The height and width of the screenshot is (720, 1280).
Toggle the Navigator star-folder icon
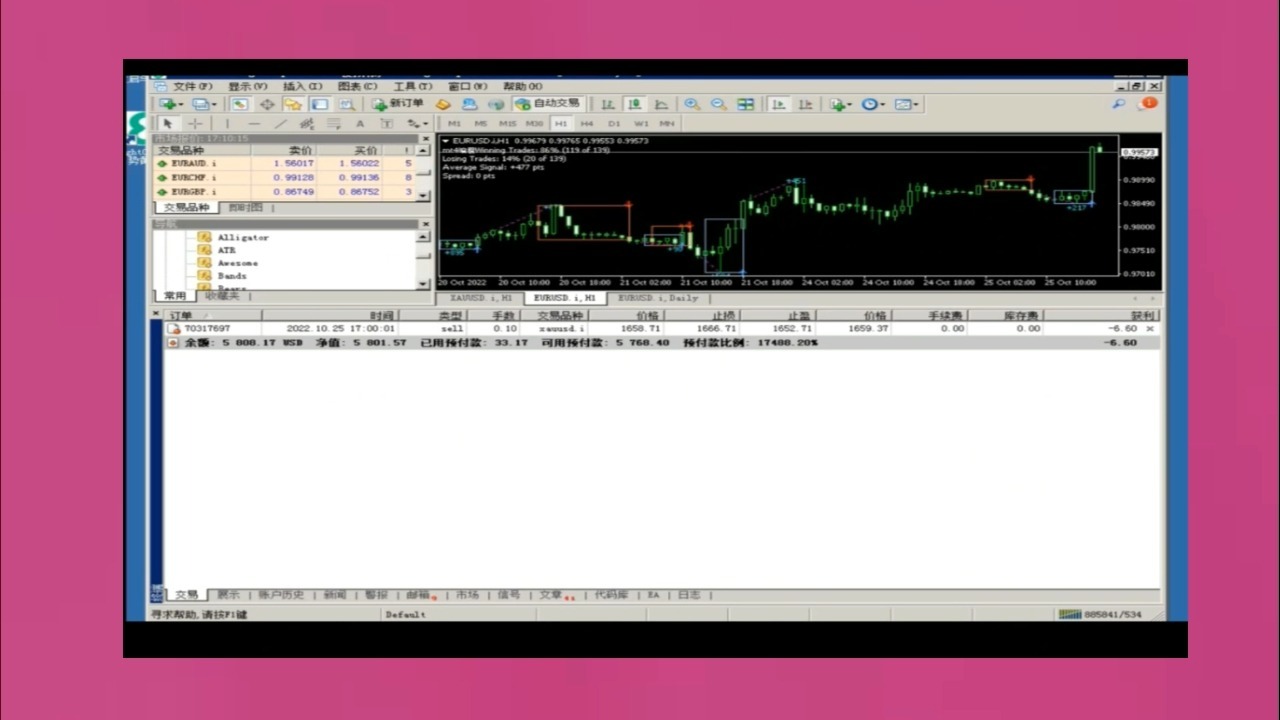point(293,104)
